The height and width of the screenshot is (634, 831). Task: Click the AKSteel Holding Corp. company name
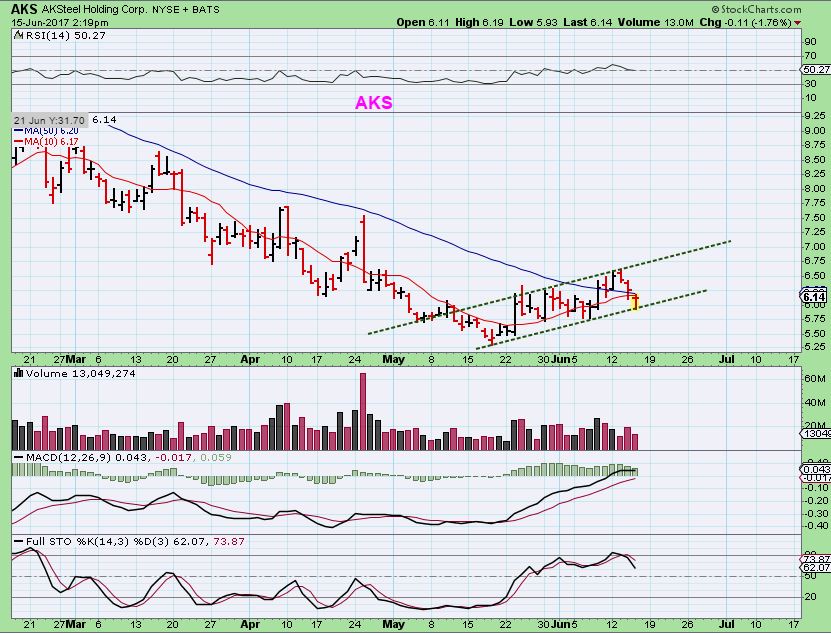point(93,10)
